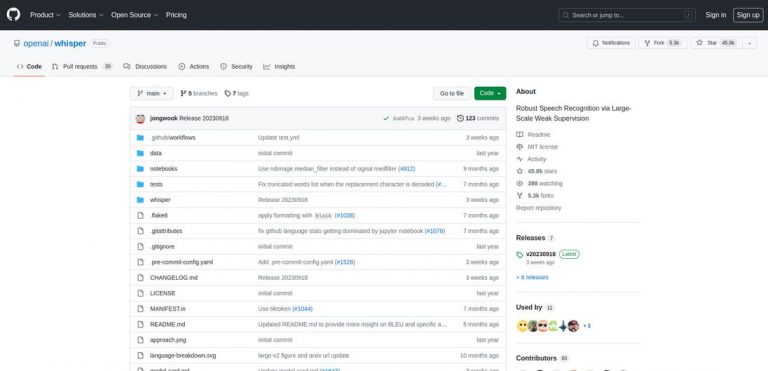The height and width of the screenshot is (371, 768).
Task: Open the Used by section heading
Action: 534,307
